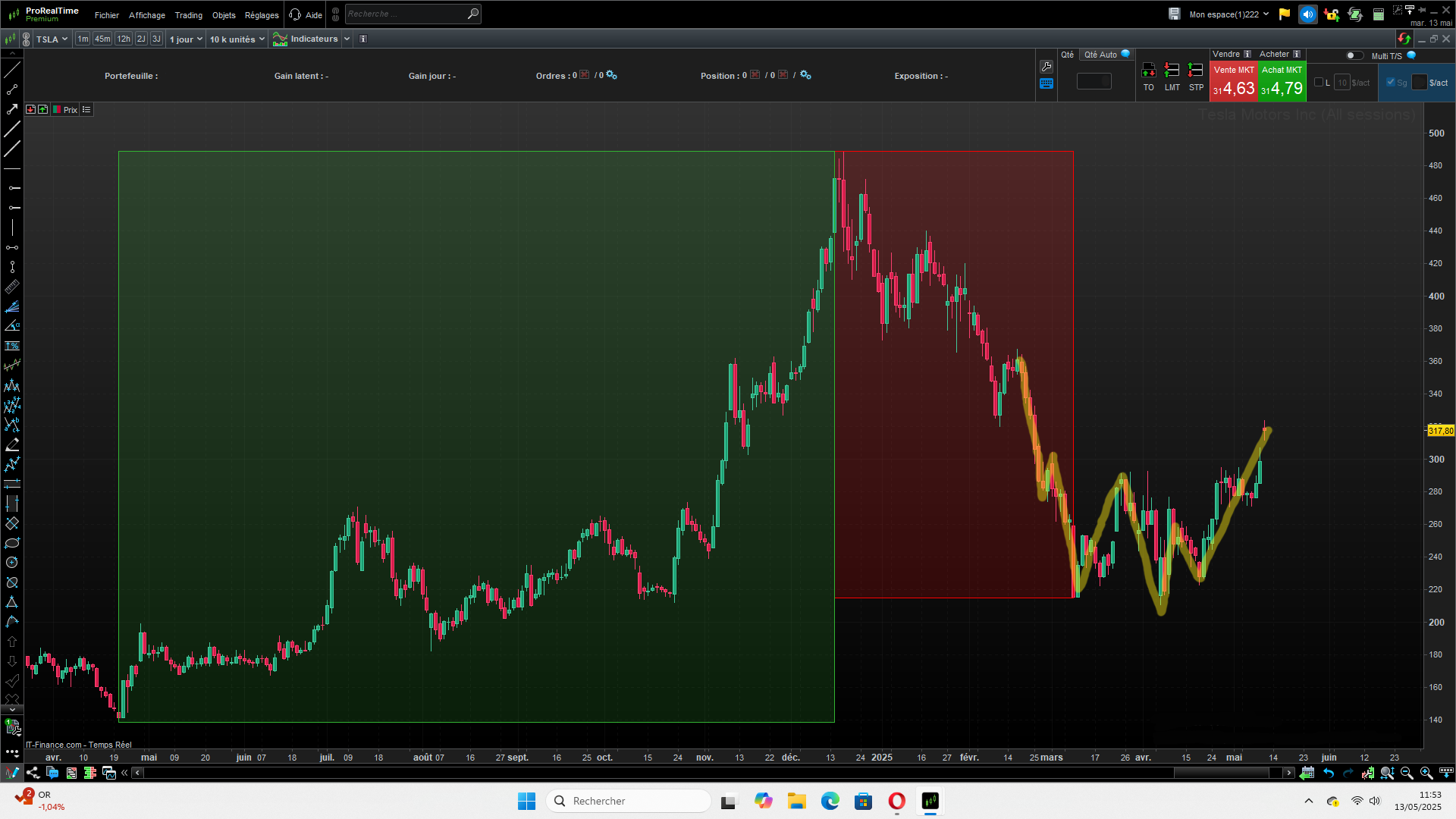Toggle the Multi T/S switch
The width and height of the screenshot is (1456, 819).
point(1354,55)
